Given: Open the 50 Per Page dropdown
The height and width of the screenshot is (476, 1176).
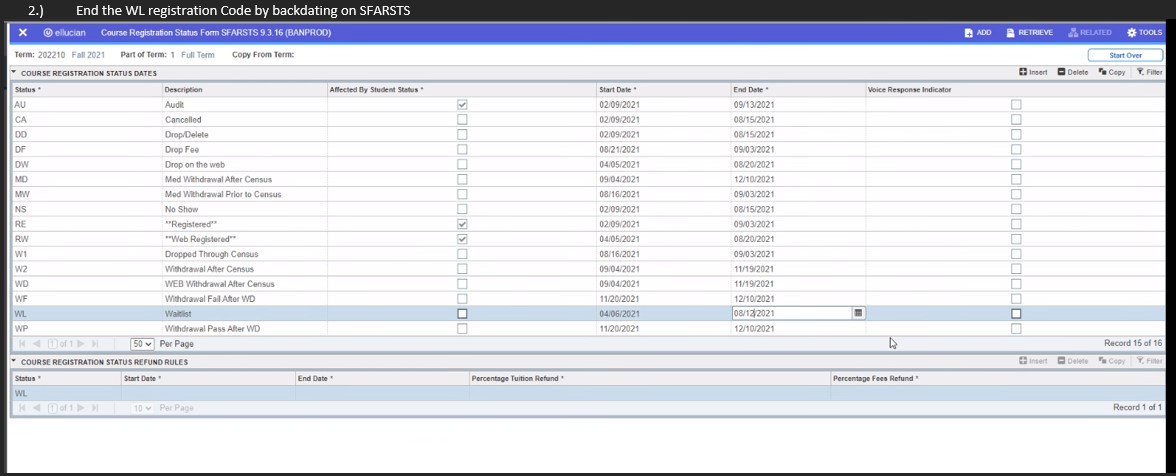Looking at the screenshot, I should pos(143,343).
